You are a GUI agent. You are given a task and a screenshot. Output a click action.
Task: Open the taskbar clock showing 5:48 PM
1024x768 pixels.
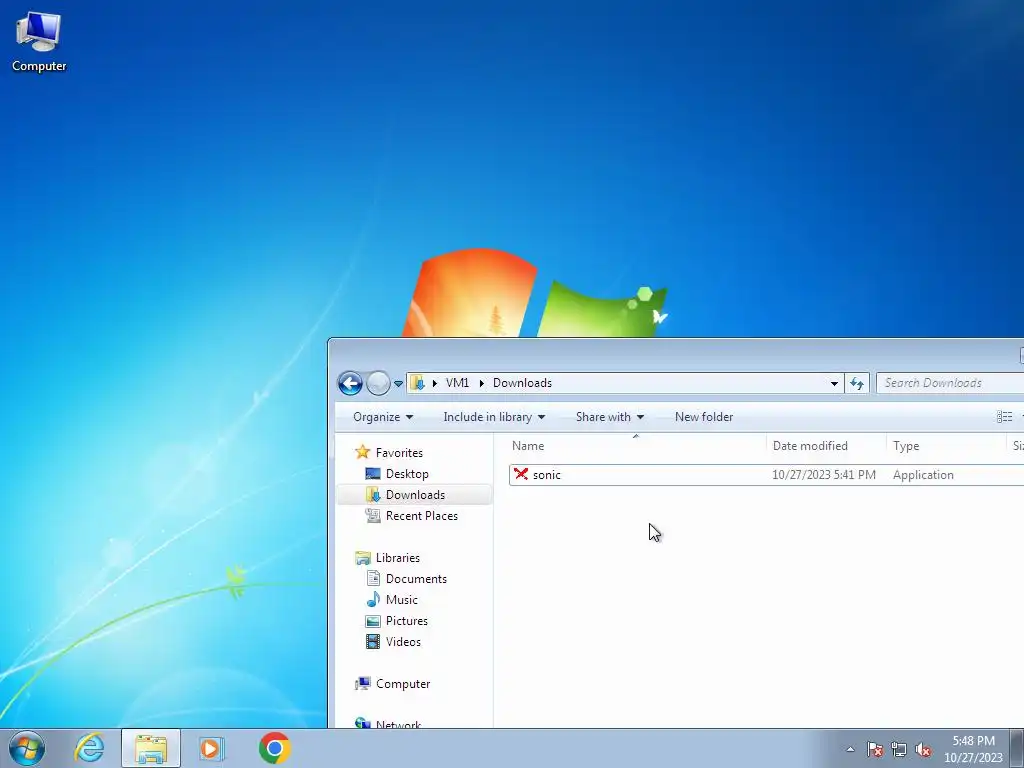973,749
